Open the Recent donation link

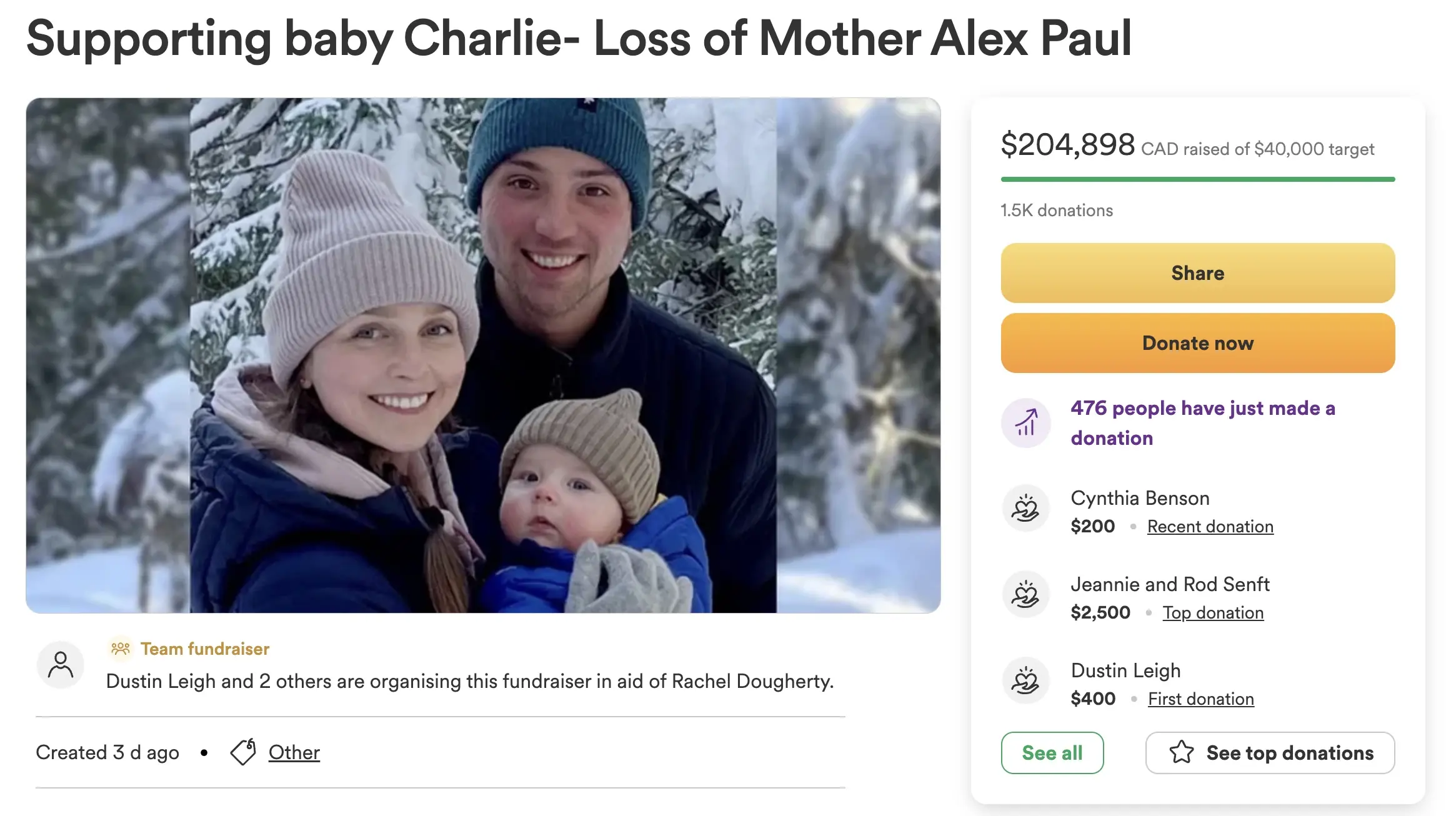pos(1210,527)
